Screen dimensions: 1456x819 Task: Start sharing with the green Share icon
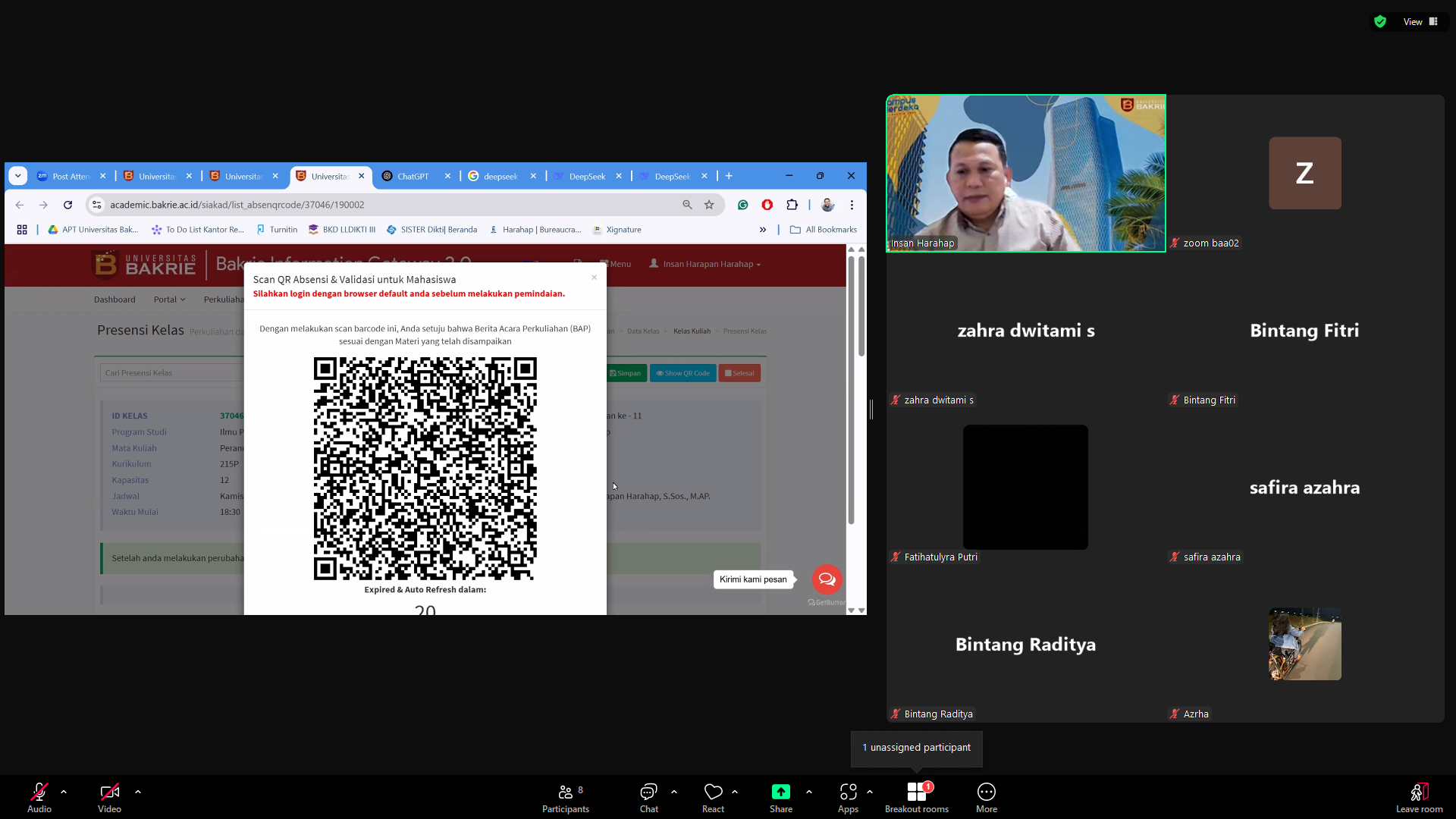pos(781,792)
